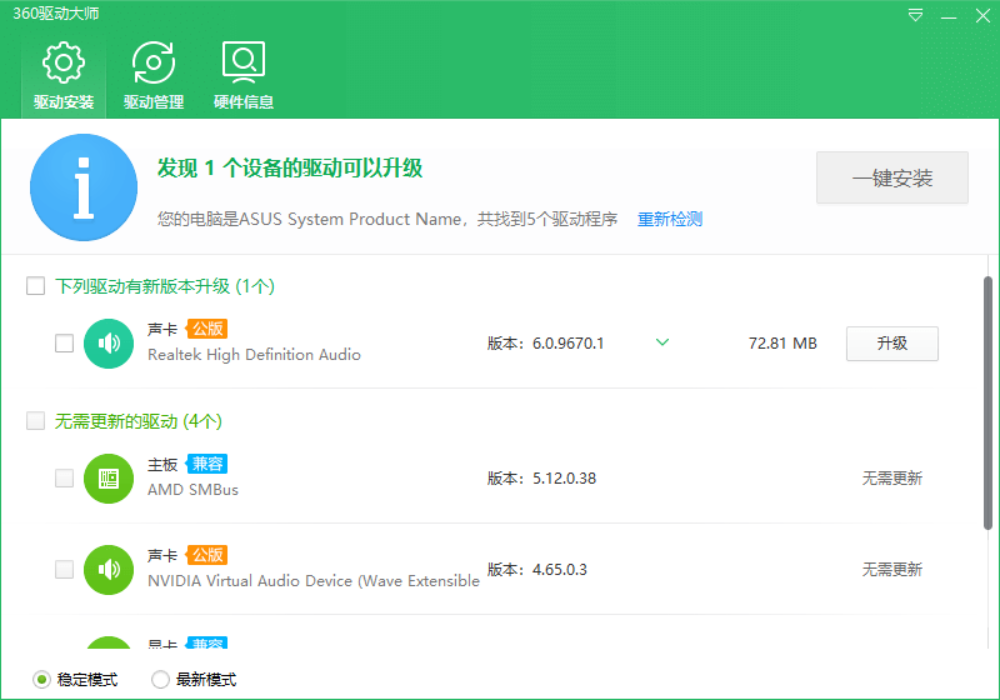Click the 一键安装 button
Image resolution: width=1000 pixels, height=700 pixels.
pyautogui.click(x=892, y=178)
